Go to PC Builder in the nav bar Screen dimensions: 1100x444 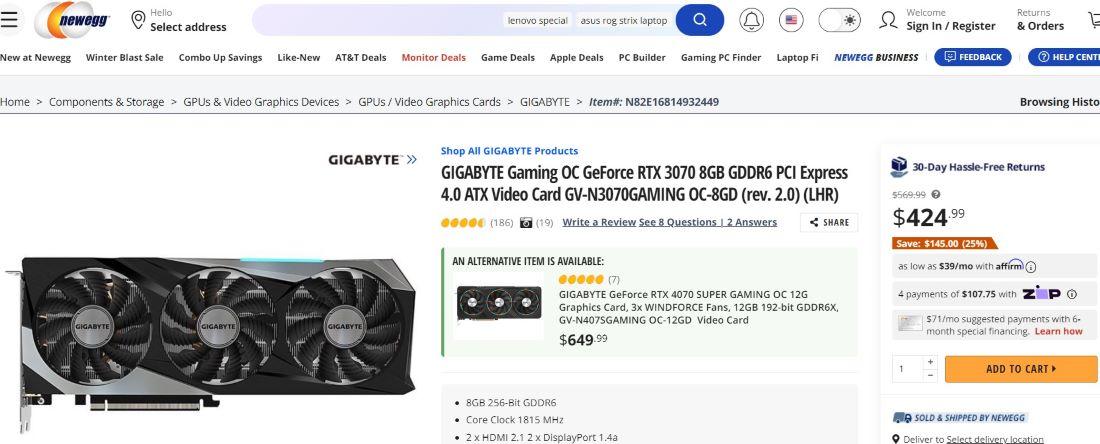(x=642, y=58)
